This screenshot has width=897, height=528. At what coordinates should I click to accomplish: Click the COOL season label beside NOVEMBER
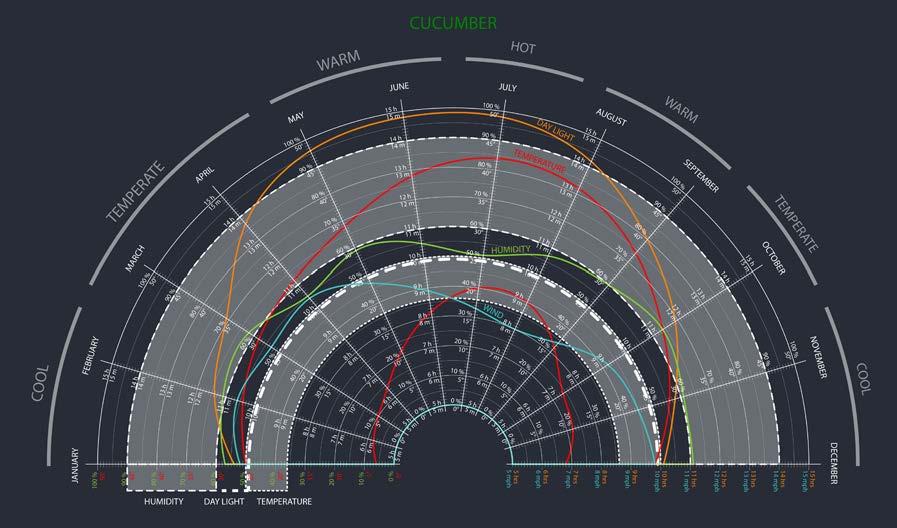click(863, 378)
